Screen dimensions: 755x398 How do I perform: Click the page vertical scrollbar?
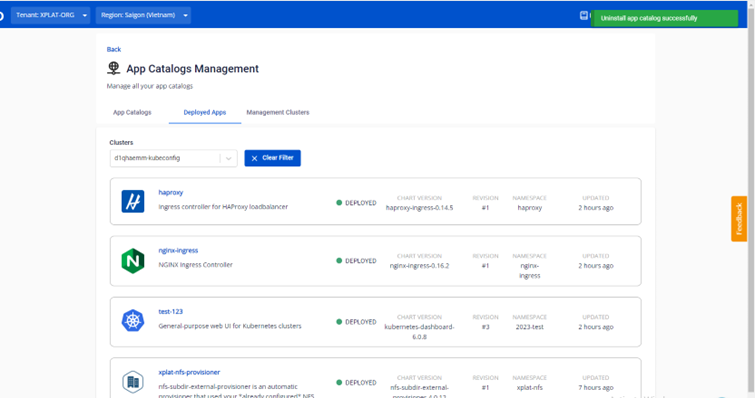[751, 199]
